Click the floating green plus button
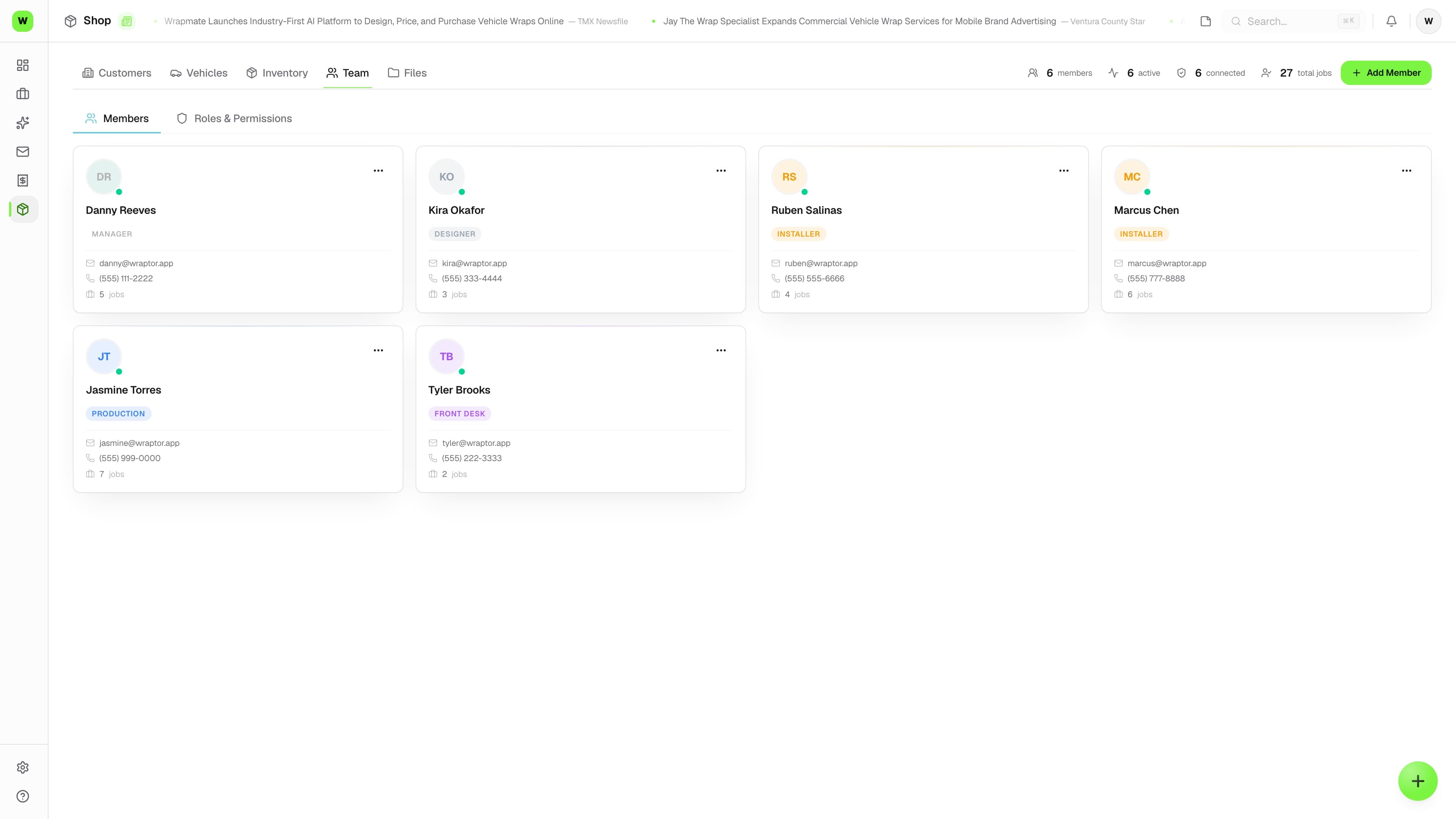The image size is (1456, 819). (x=1418, y=781)
